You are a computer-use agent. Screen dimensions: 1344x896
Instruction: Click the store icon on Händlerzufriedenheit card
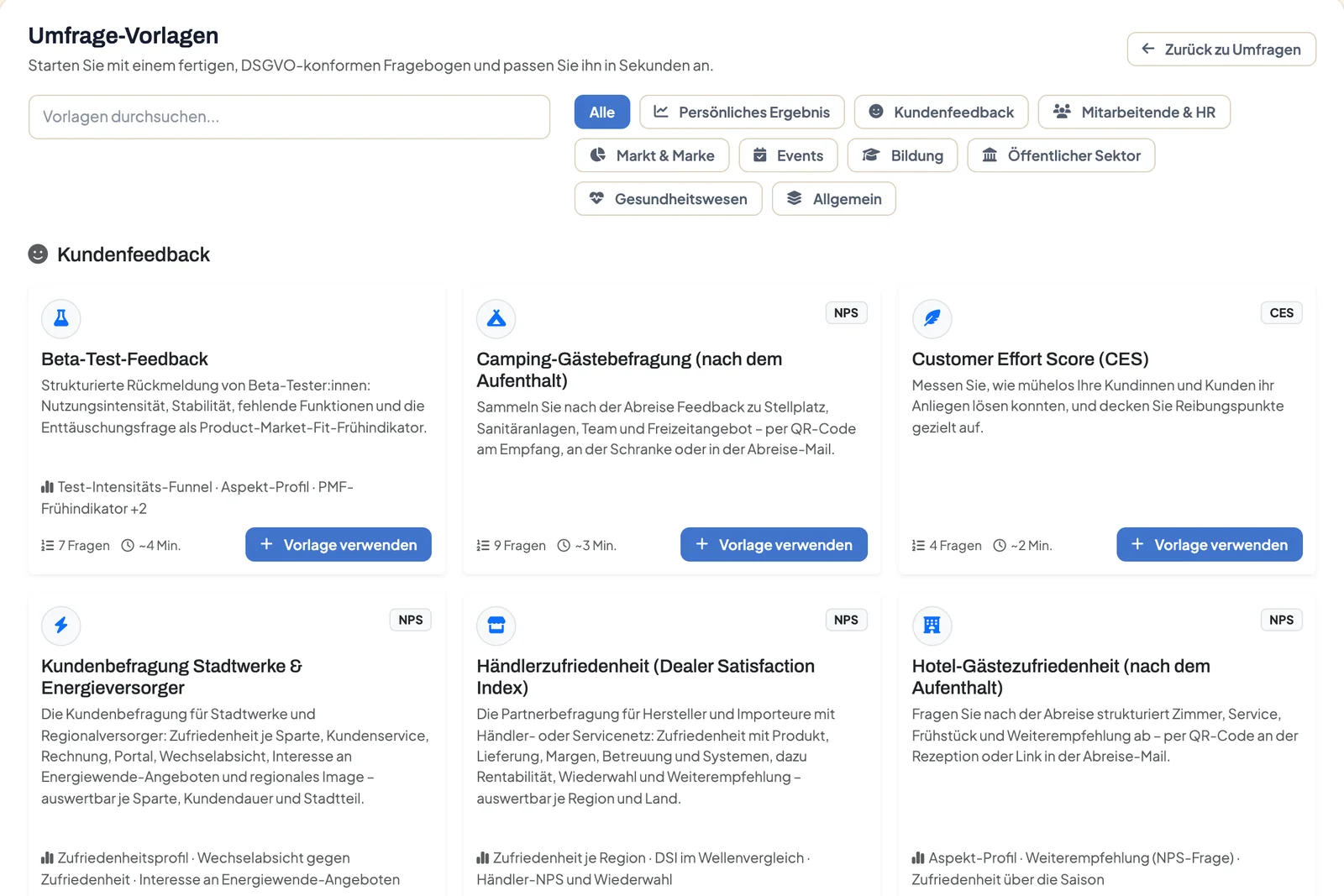[496, 625]
